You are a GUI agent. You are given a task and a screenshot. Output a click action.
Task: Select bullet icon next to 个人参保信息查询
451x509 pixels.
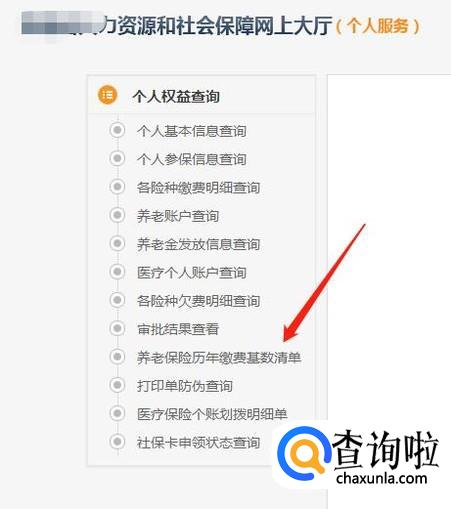117,158
